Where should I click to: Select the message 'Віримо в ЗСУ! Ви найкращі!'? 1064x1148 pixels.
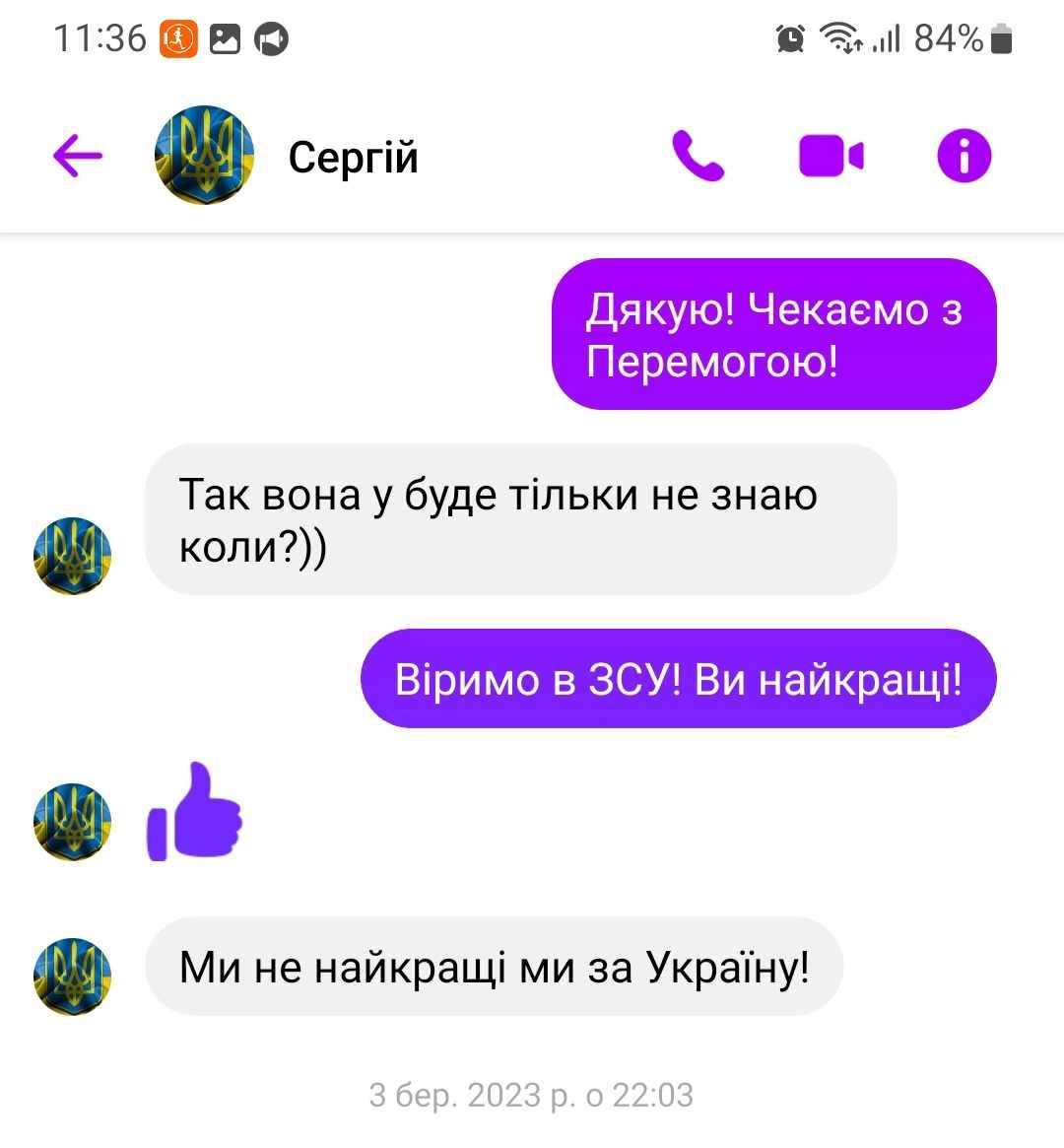[679, 679]
